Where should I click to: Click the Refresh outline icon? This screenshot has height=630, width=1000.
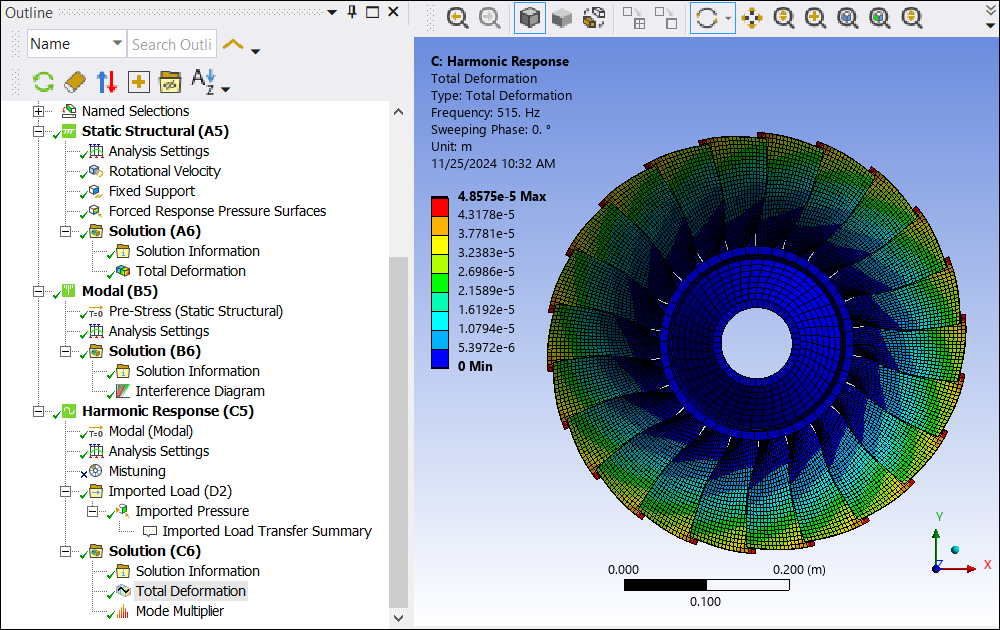43,82
